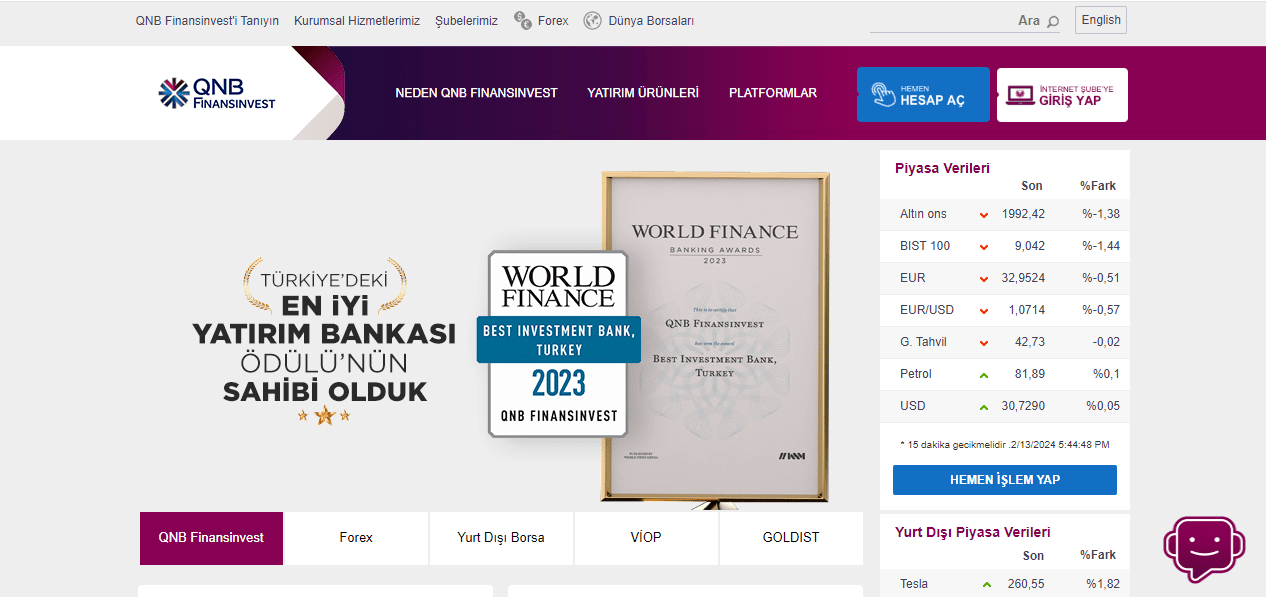Click the EUR value 32,9524

point(1023,278)
